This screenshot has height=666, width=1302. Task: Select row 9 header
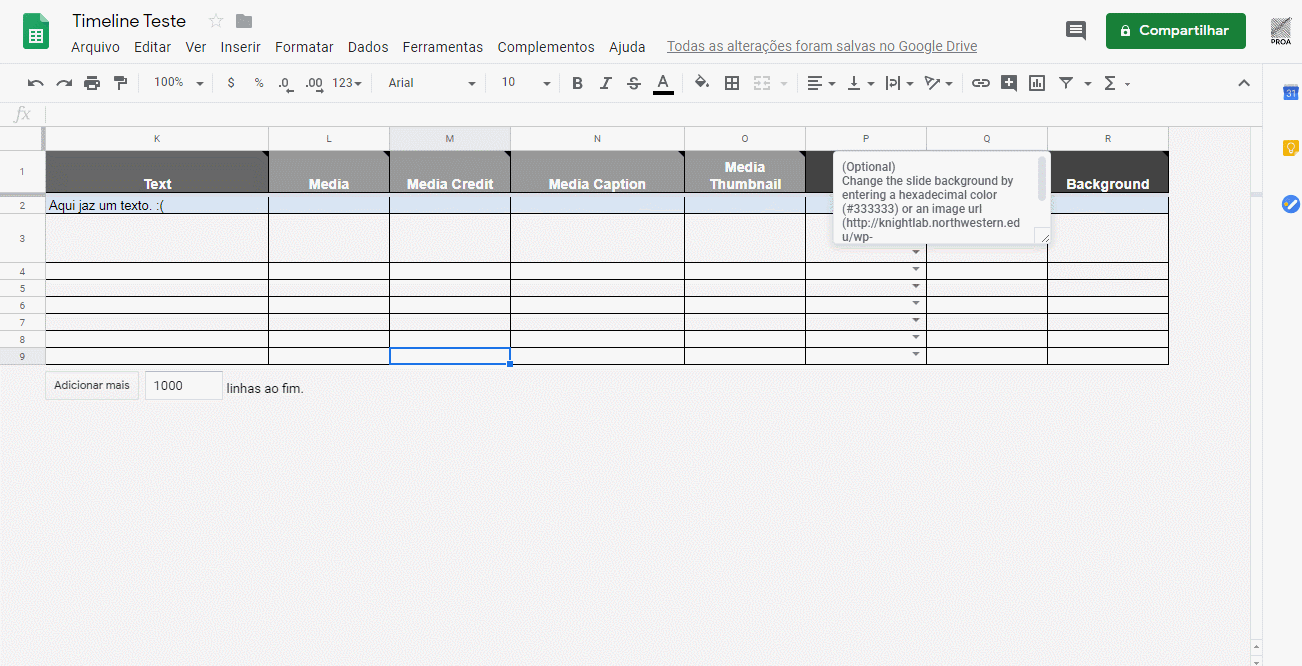(22, 356)
